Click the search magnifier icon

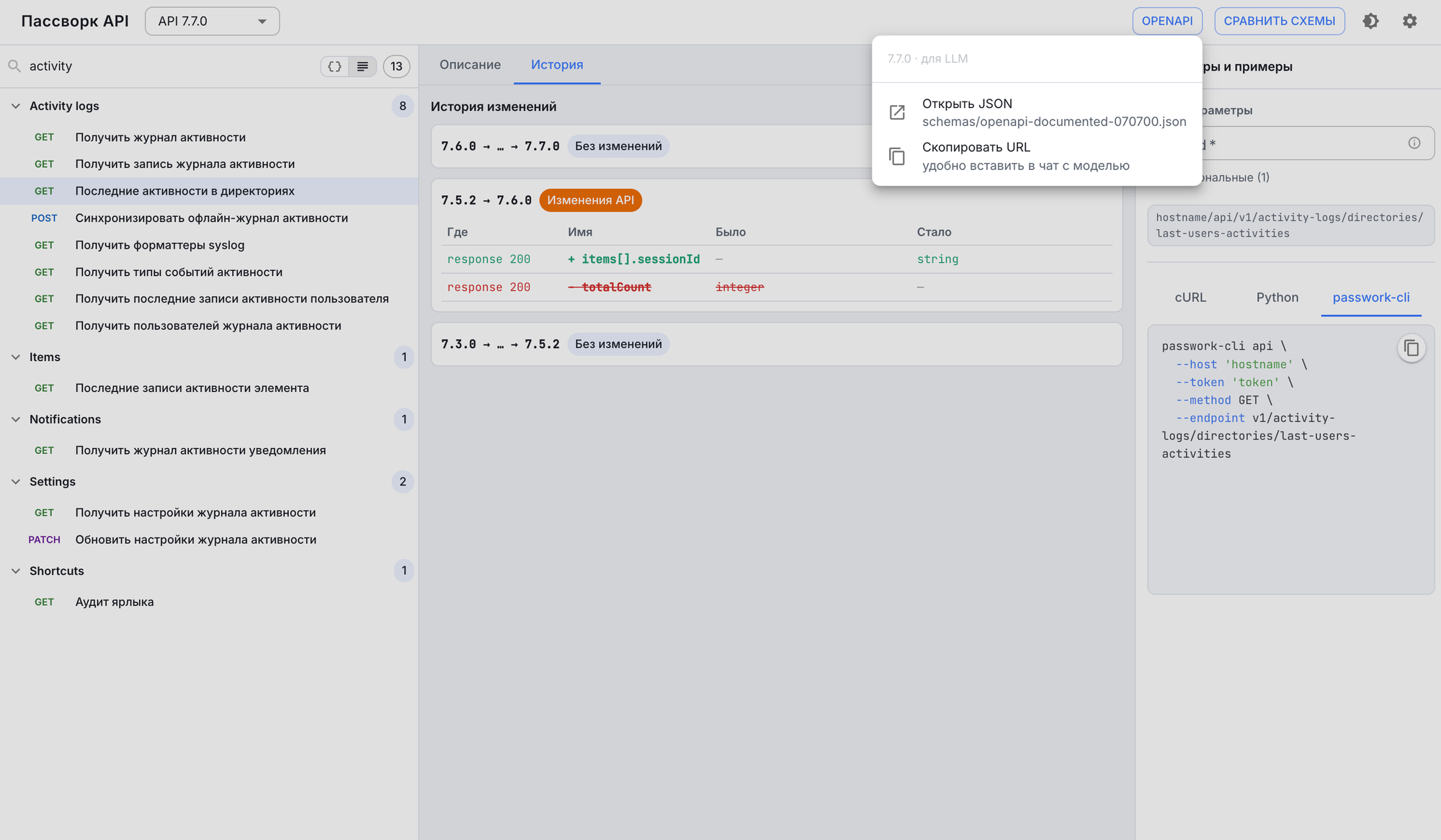pos(14,66)
